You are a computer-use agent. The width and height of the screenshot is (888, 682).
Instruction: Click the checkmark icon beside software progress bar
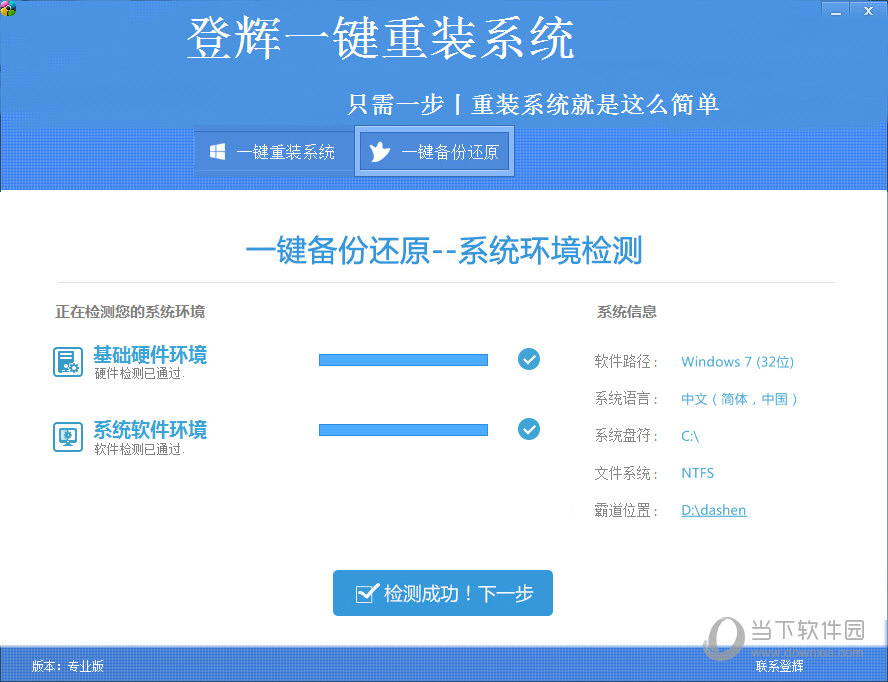coord(529,429)
